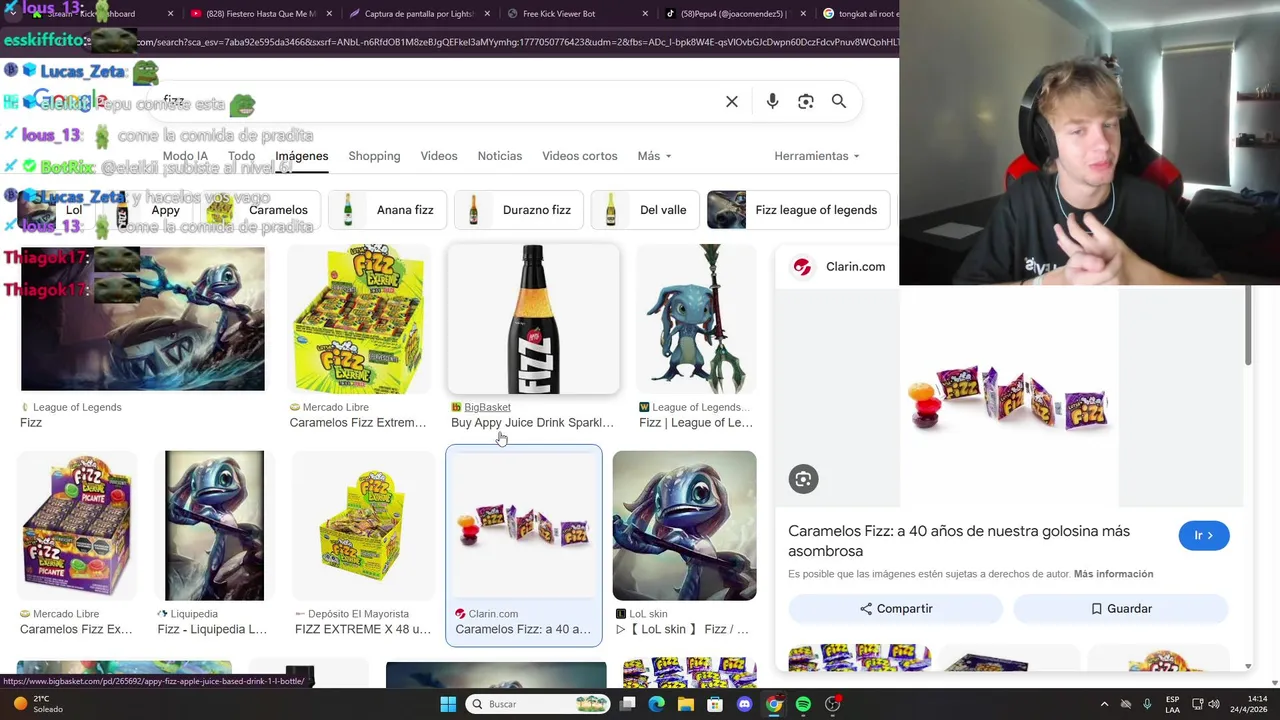Switch to the Videos cortos tab
1280x720 pixels.
coord(580,156)
